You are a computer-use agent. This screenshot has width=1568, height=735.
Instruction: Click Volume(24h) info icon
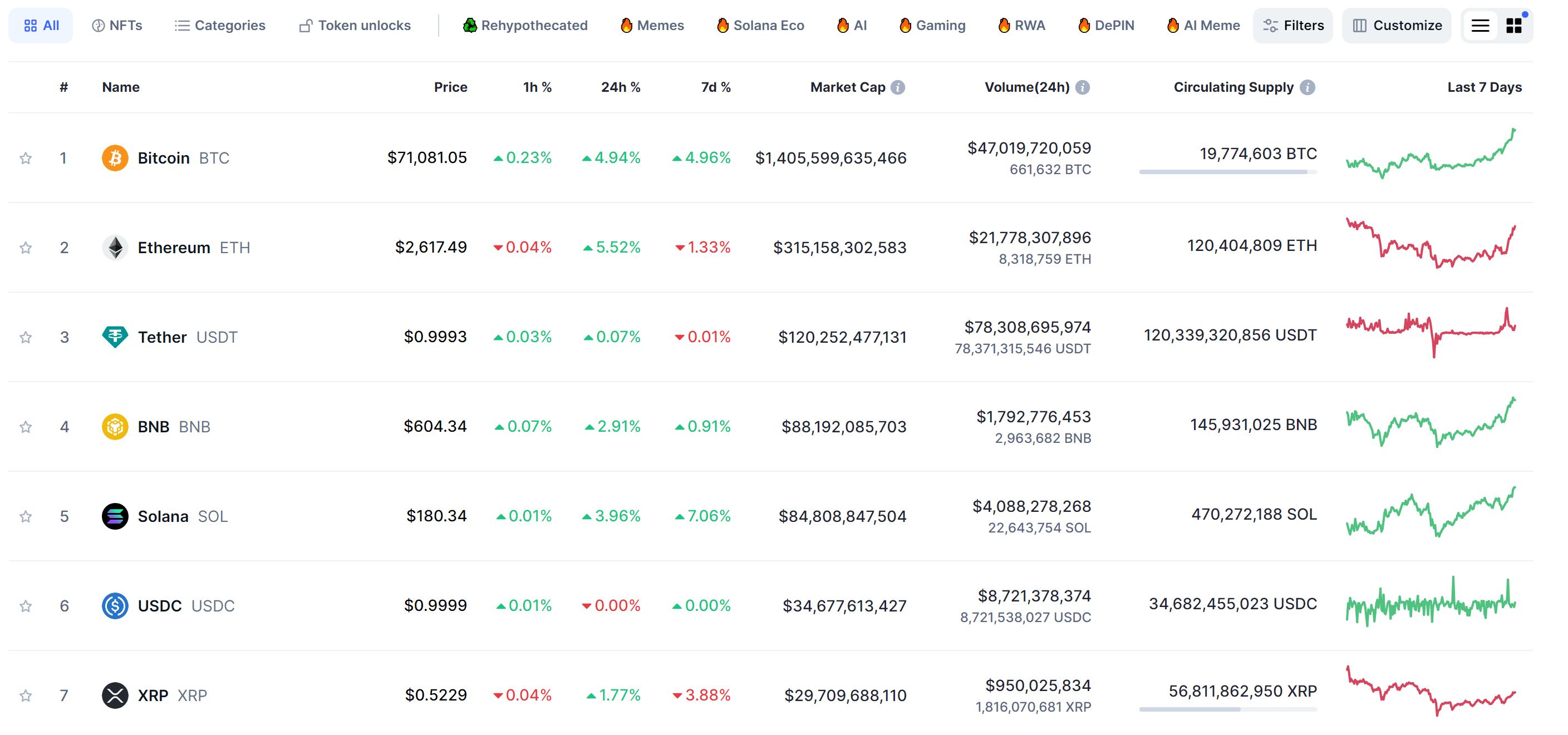click(x=1082, y=87)
